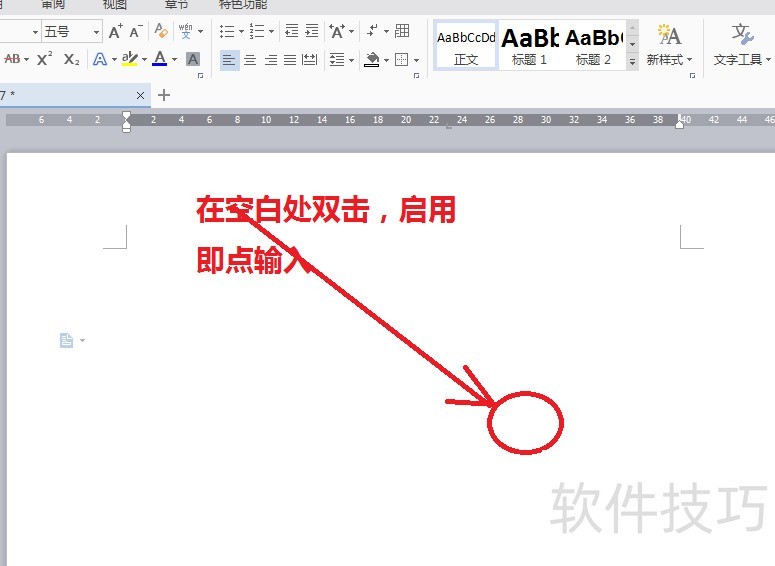Toggle superscript X² formatting
Image resolution: width=775 pixels, height=566 pixels.
point(44,59)
